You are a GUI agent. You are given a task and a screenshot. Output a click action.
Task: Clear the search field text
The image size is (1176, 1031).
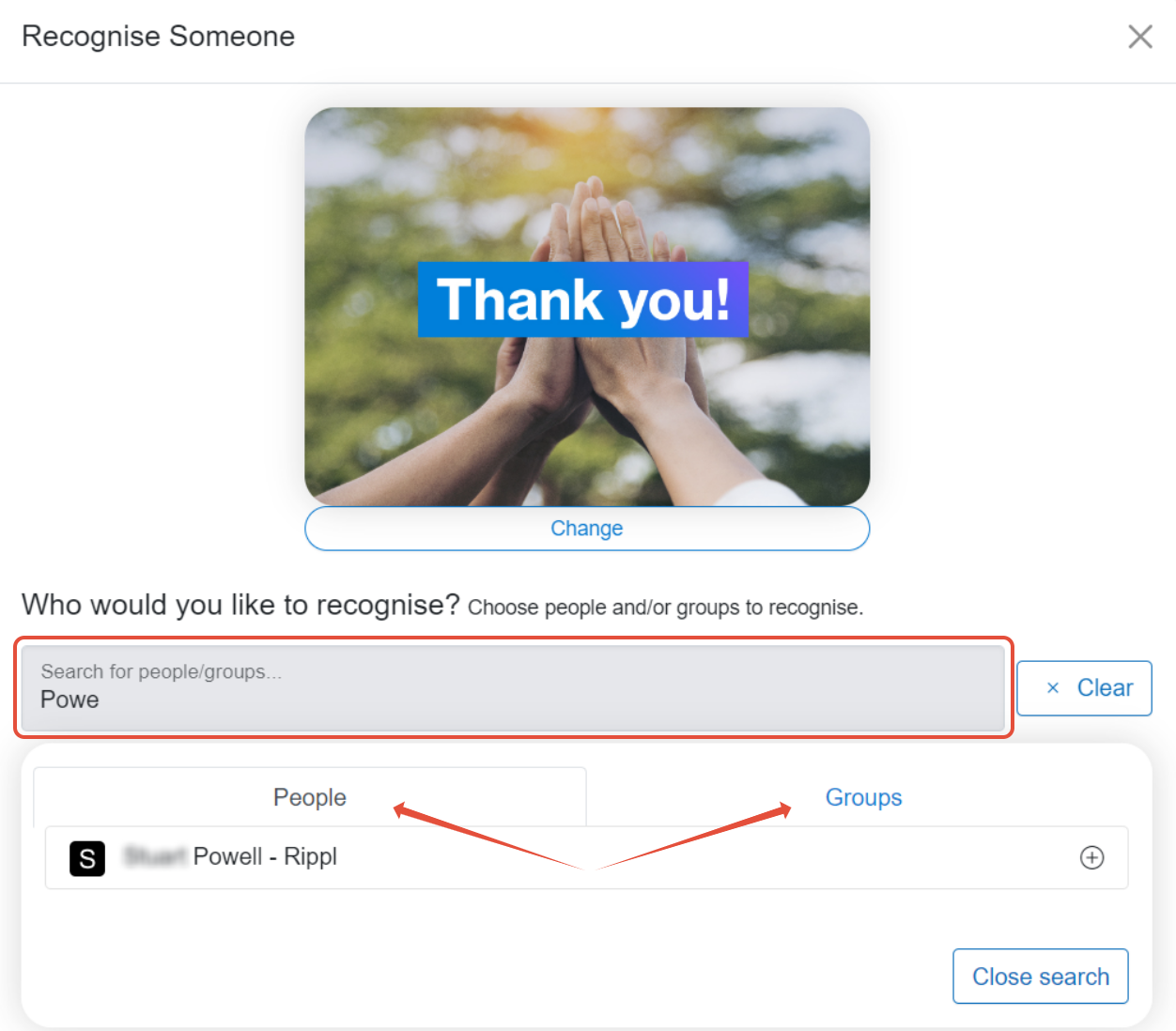[1084, 688]
